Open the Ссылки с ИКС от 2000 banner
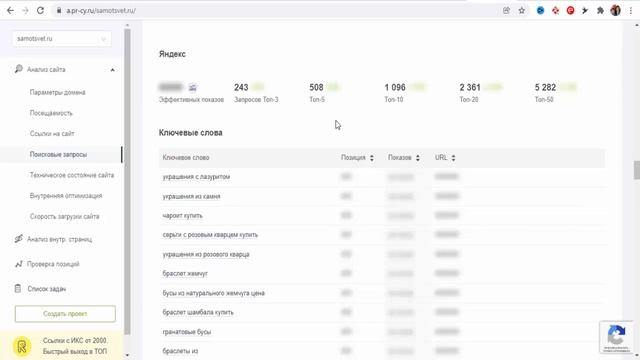 61,346
